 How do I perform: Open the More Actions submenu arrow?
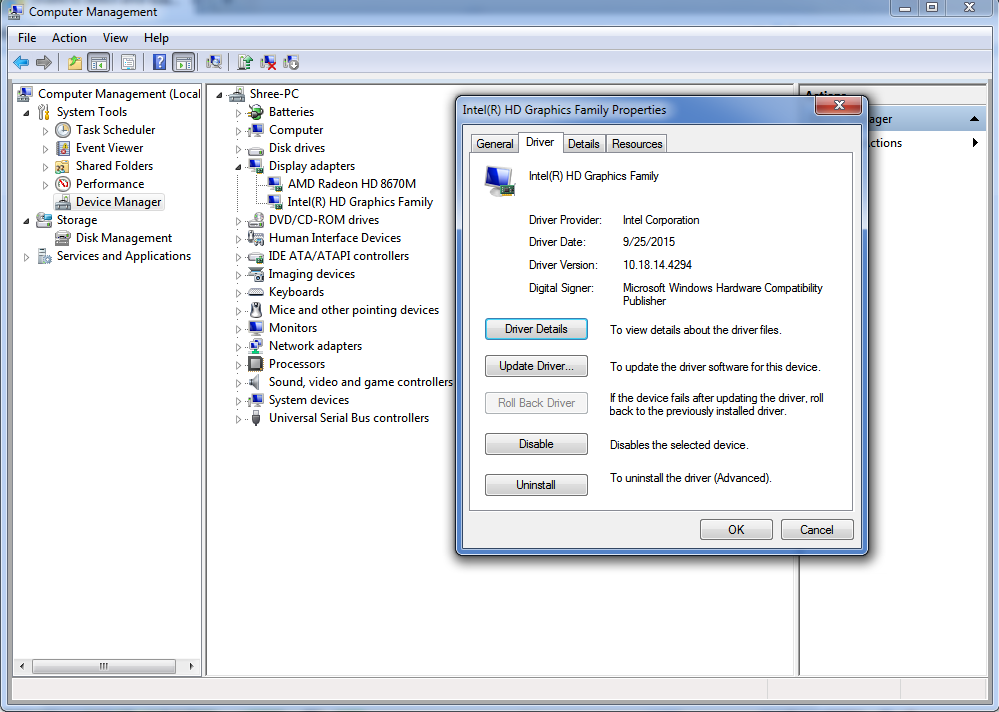(x=975, y=143)
